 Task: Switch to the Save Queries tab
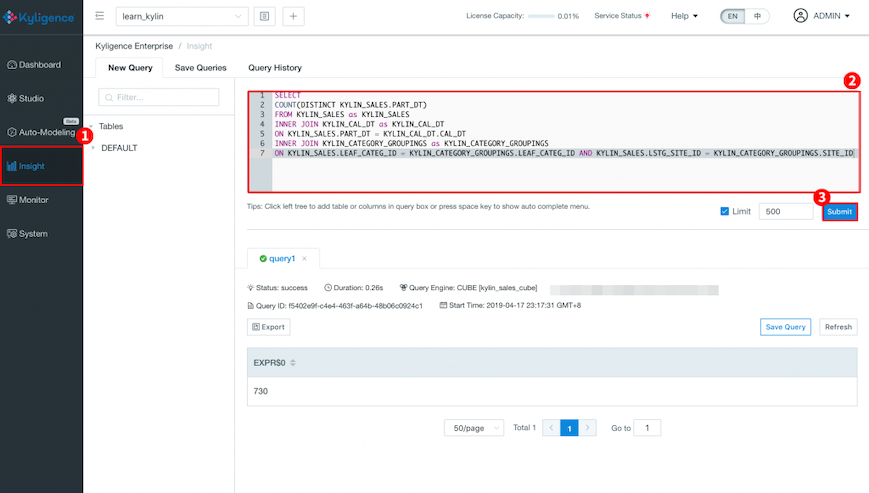(200, 68)
